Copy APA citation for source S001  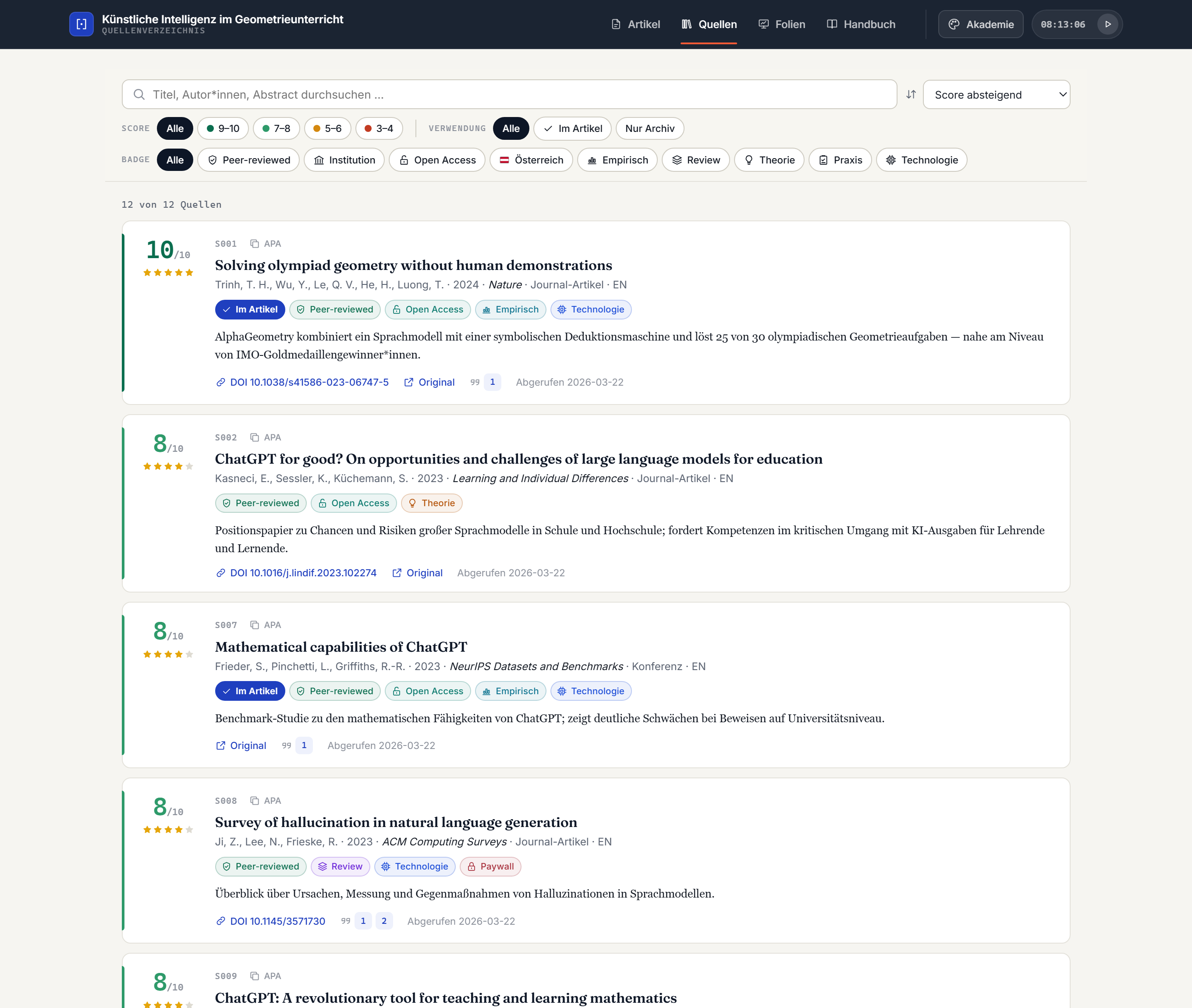pyautogui.click(x=266, y=243)
